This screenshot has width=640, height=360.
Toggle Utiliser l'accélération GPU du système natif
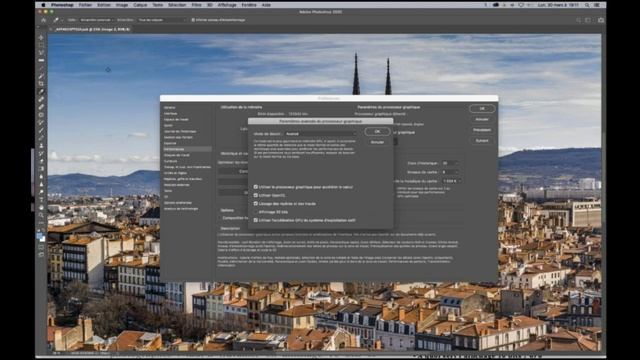point(256,220)
